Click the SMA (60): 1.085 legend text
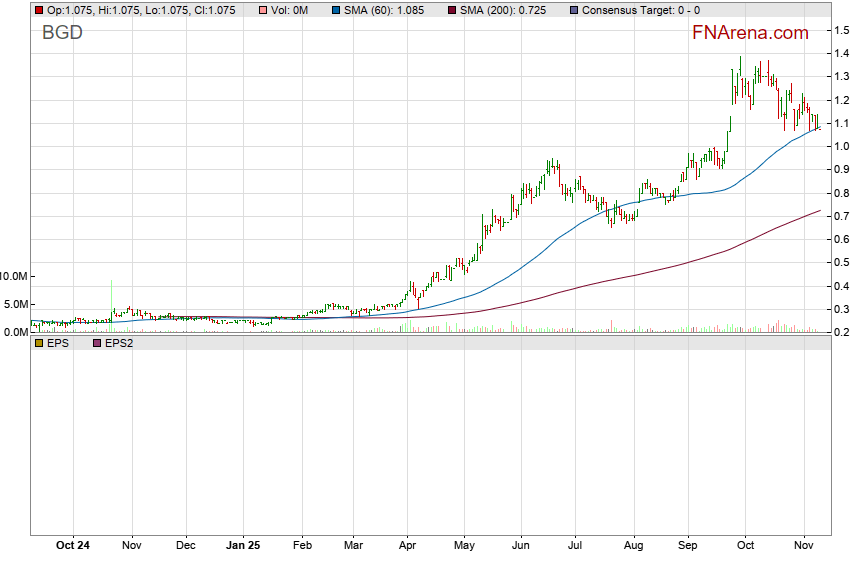This screenshot has width=859, height=566. point(388,10)
